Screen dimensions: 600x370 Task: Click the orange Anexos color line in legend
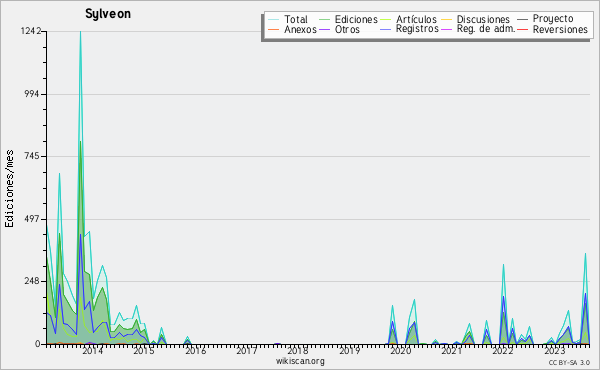click(x=273, y=29)
